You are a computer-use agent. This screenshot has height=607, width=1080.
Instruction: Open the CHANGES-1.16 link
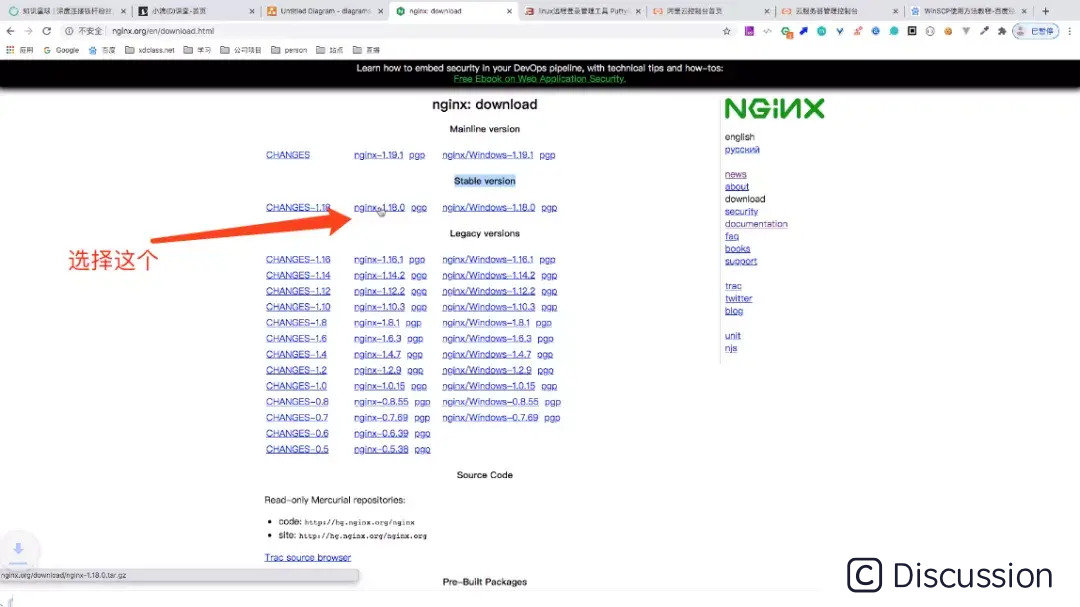click(x=298, y=260)
